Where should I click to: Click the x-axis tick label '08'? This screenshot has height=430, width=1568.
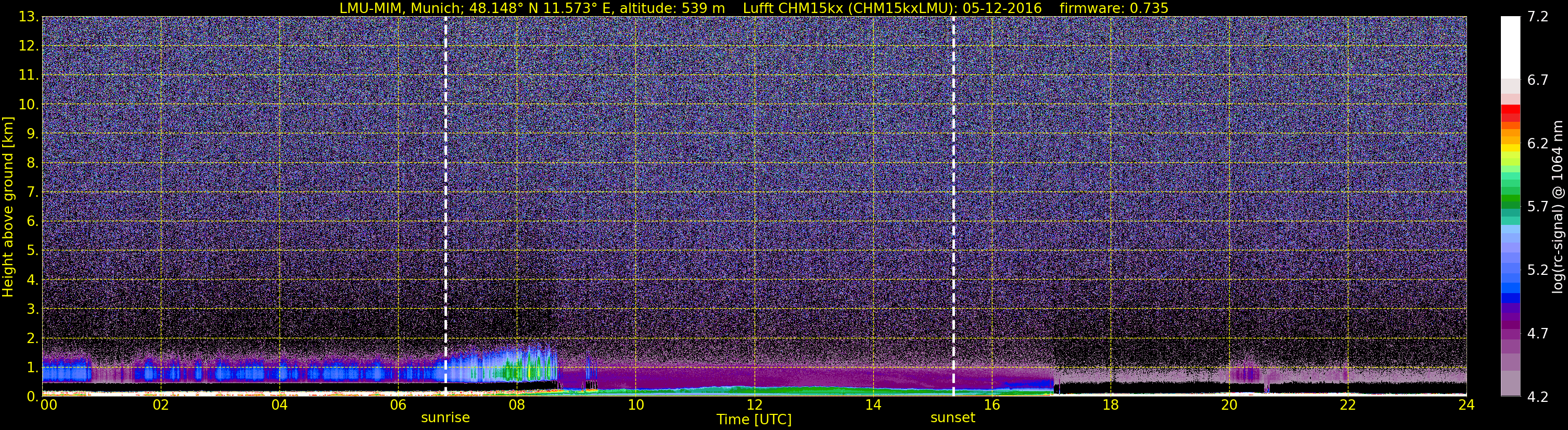click(517, 405)
